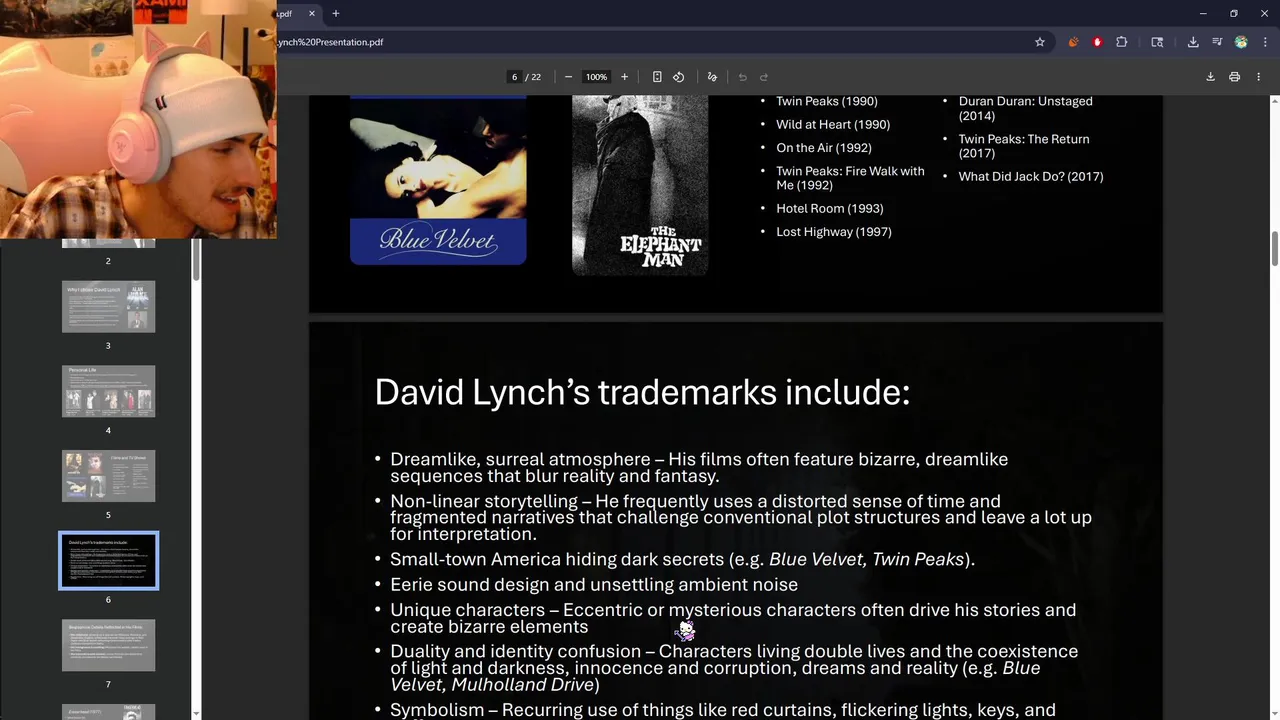This screenshot has width=1280, height=720.
Task: Click the 'Duality and identity confusion' bullet
Action: (x=734, y=668)
